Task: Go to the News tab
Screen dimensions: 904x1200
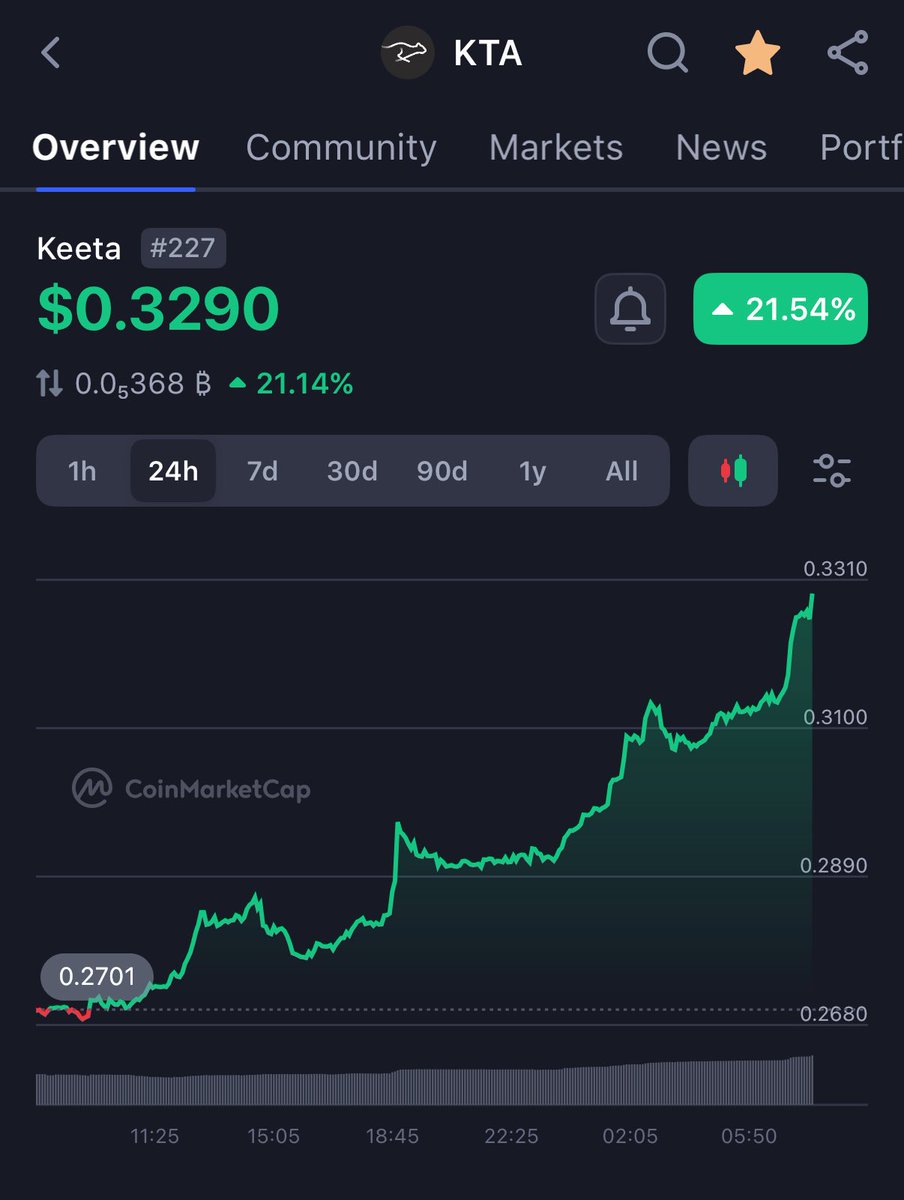Action: click(721, 148)
